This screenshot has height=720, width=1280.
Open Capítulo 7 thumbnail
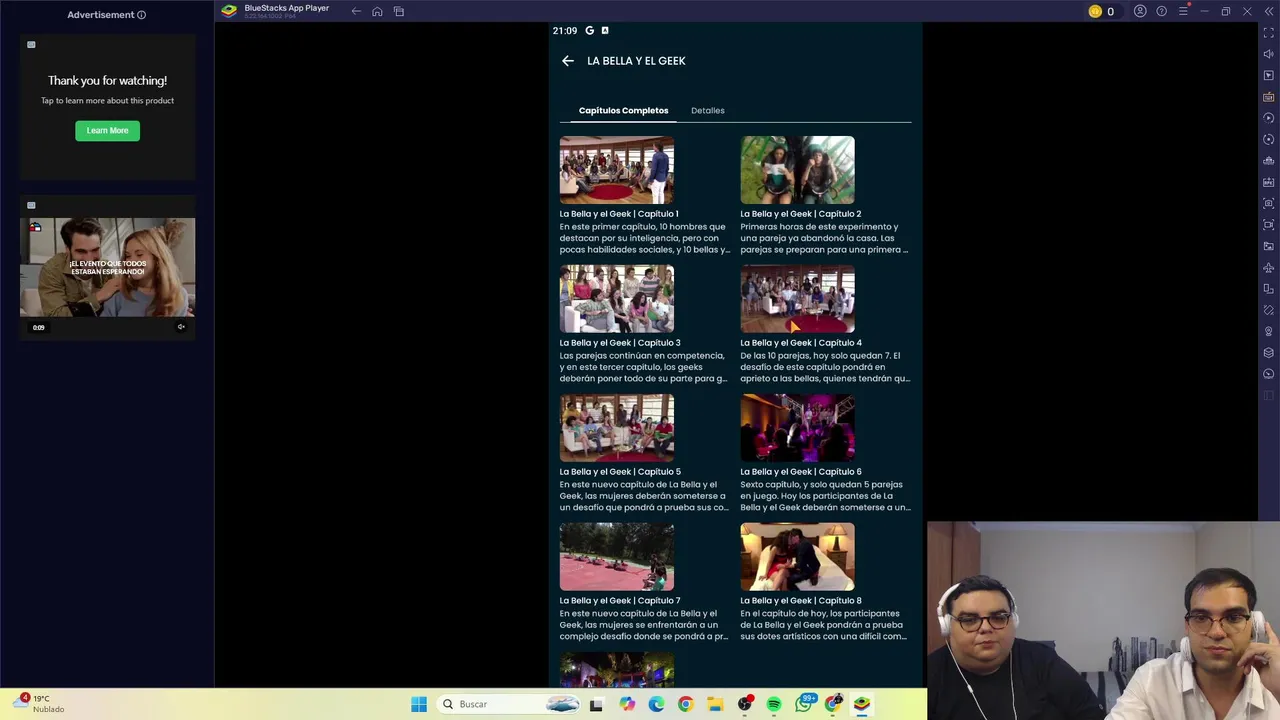coord(617,557)
